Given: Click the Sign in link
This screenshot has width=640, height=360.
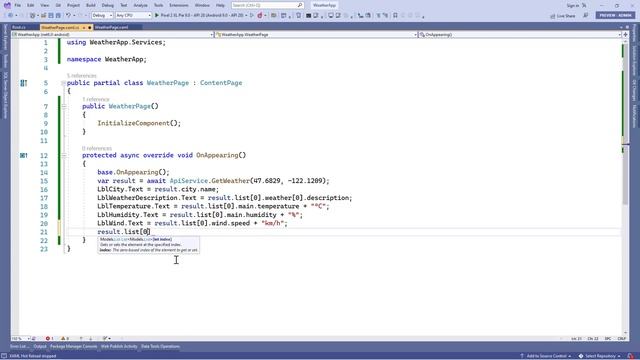Looking at the screenshot, I should click(573, 5).
